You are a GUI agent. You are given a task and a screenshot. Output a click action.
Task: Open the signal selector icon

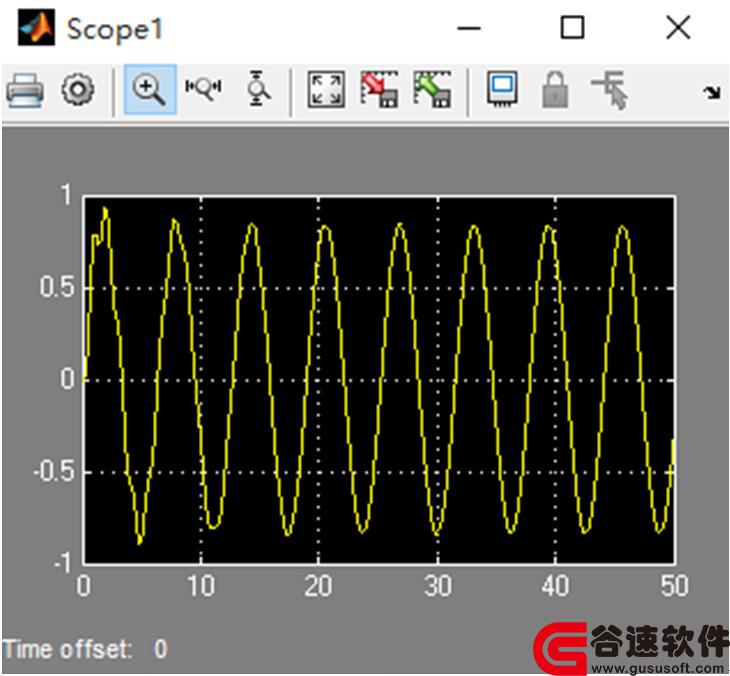610,90
